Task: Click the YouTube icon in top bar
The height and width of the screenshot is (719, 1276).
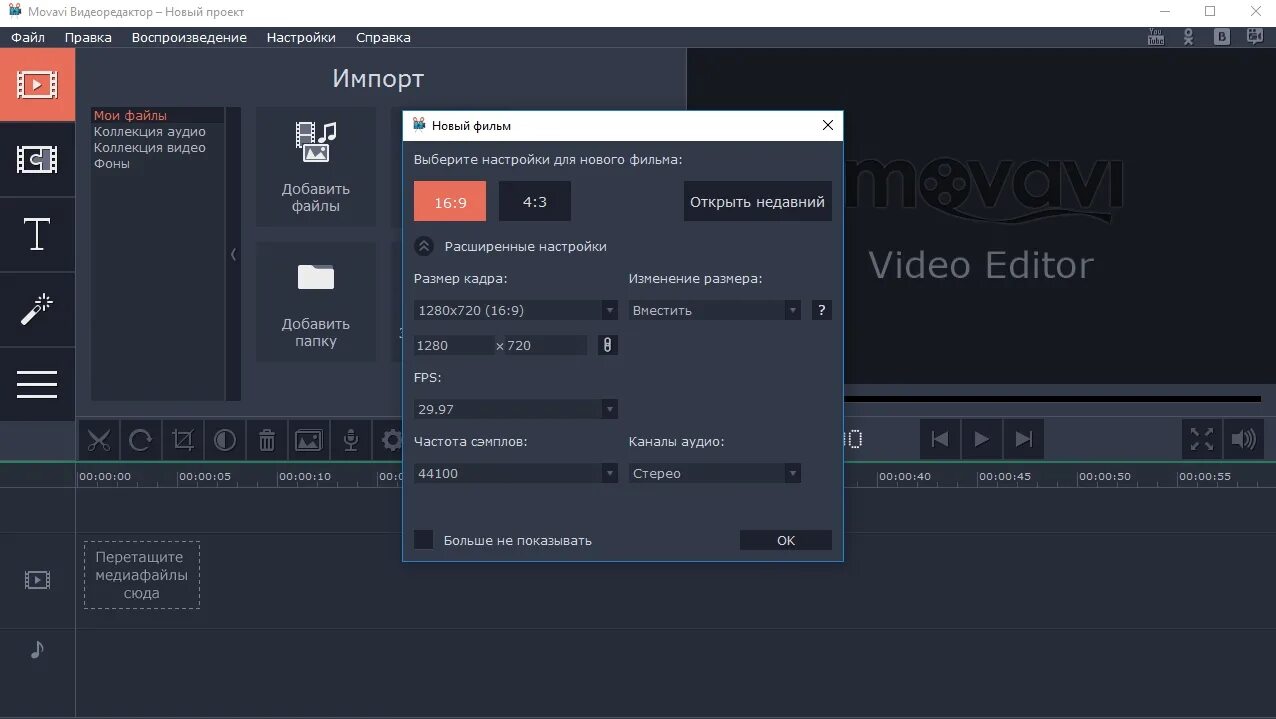Action: [x=1156, y=37]
